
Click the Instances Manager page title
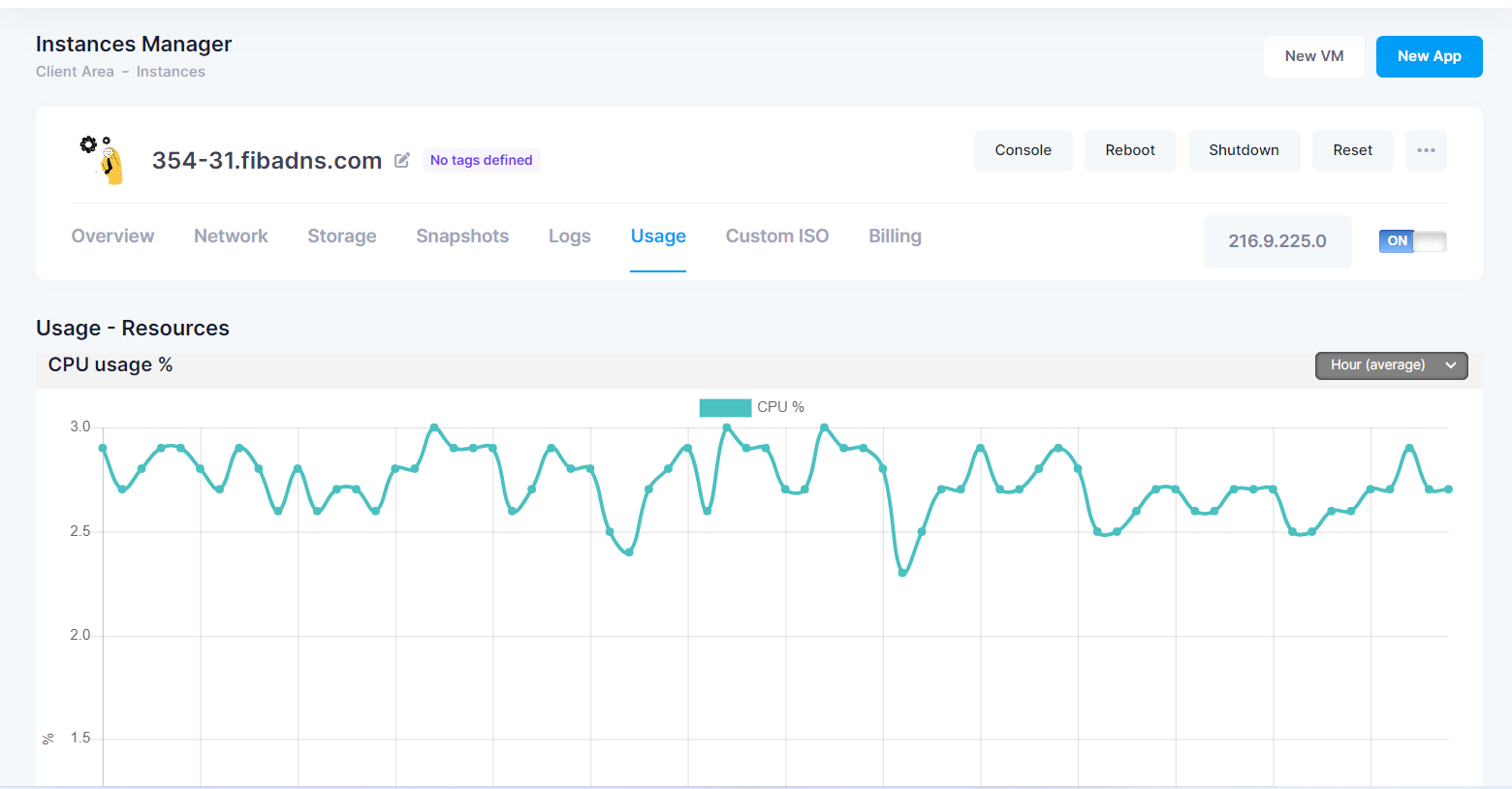[x=134, y=45]
